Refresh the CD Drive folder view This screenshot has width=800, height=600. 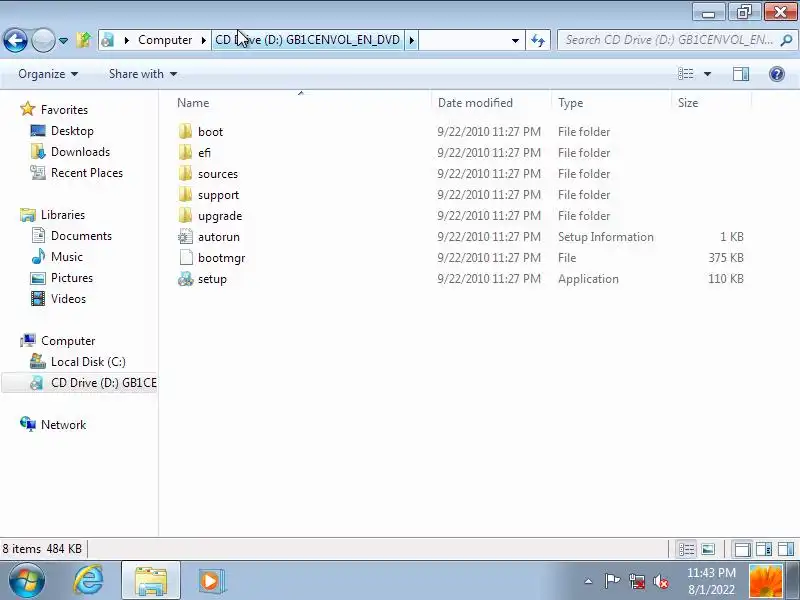pos(538,40)
